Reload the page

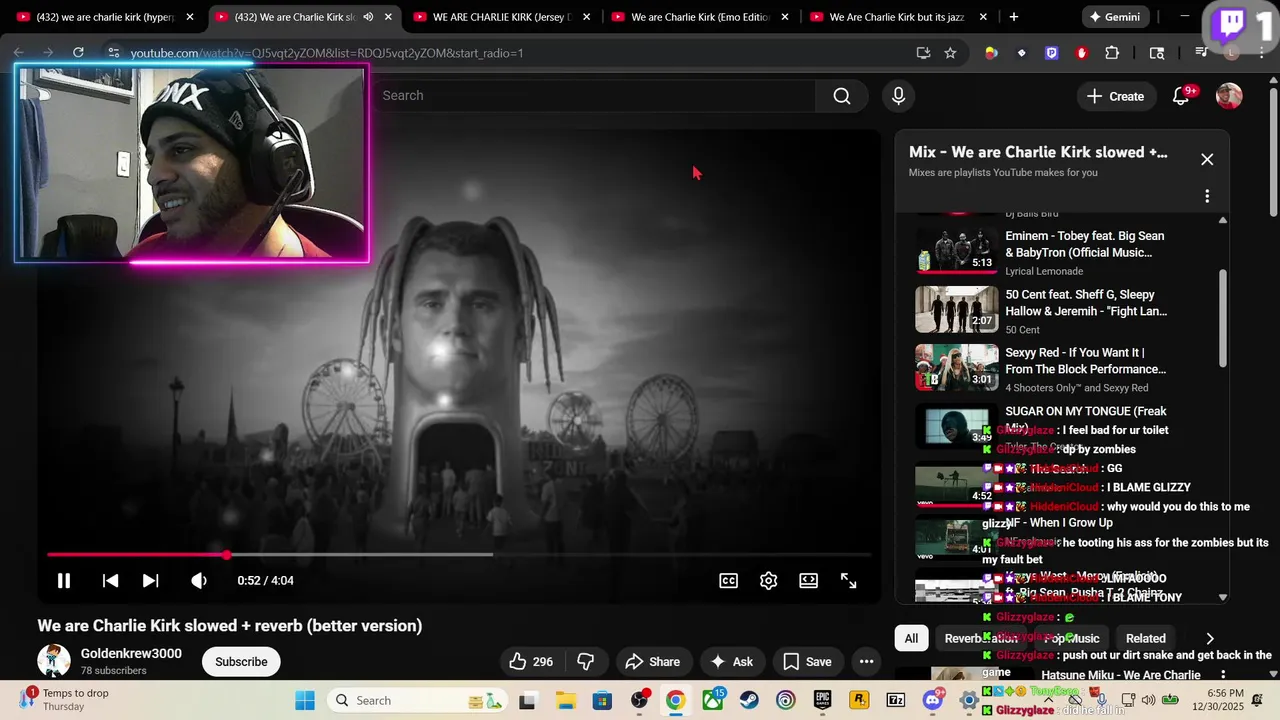[x=78, y=52]
